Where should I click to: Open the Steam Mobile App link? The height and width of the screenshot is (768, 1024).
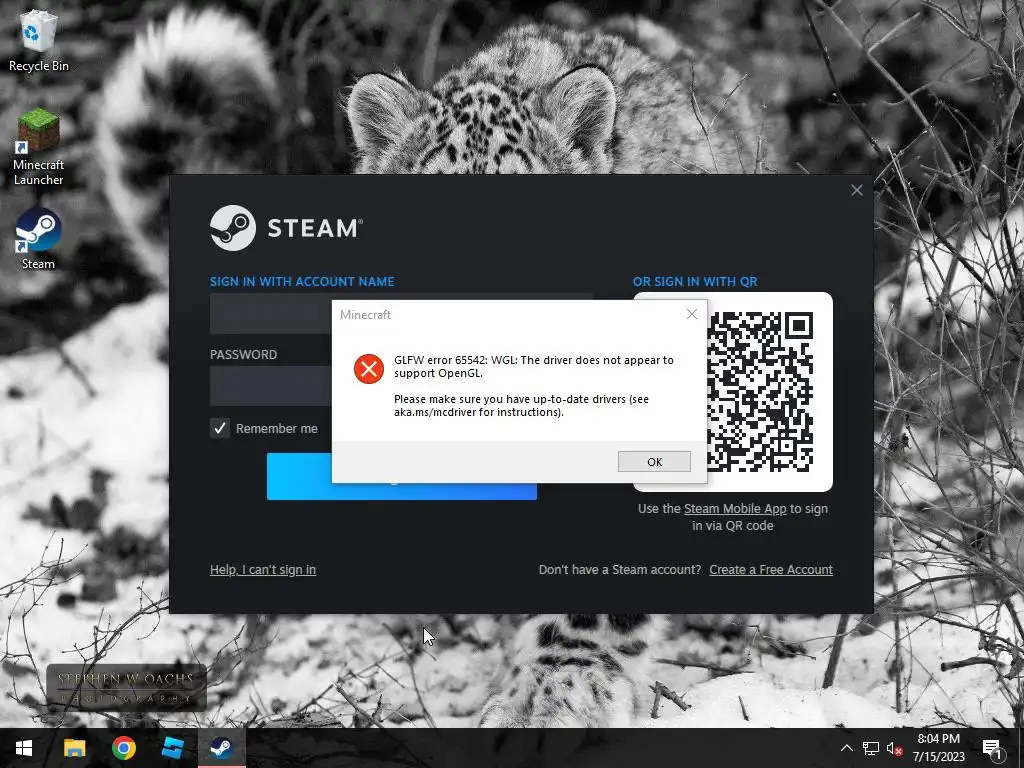click(x=735, y=509)
